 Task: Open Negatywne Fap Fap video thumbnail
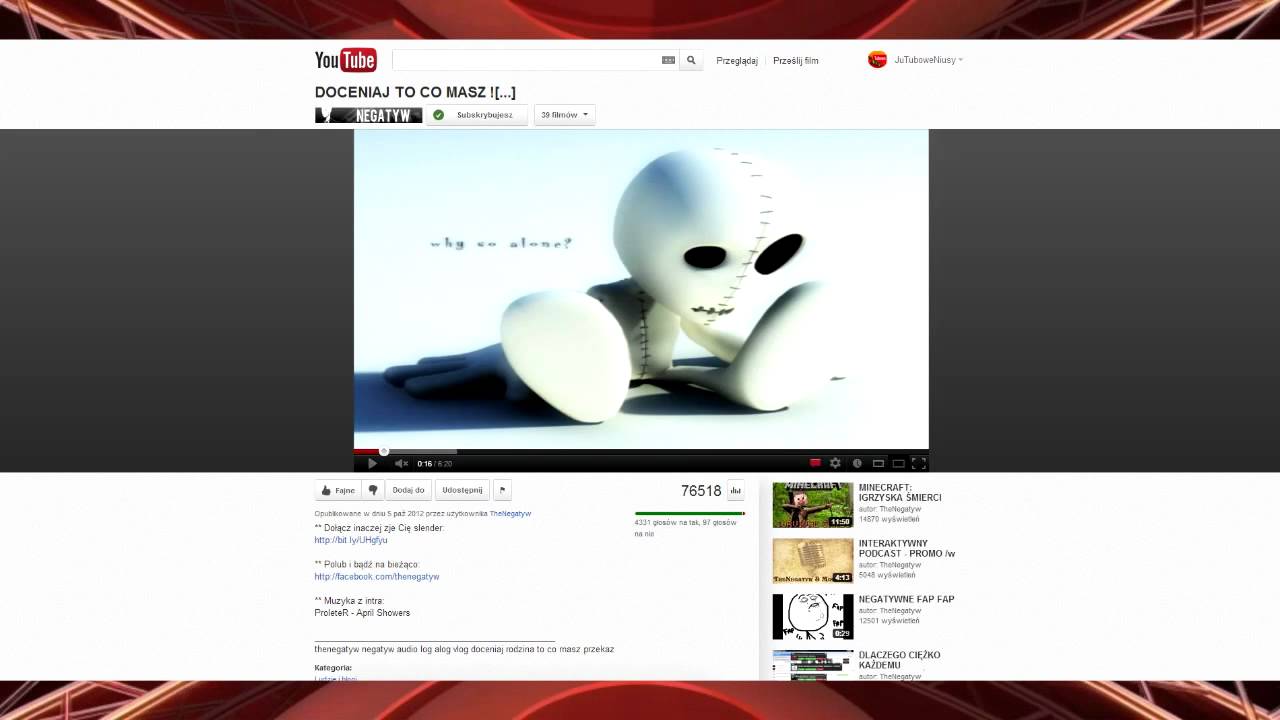point(813,617)
